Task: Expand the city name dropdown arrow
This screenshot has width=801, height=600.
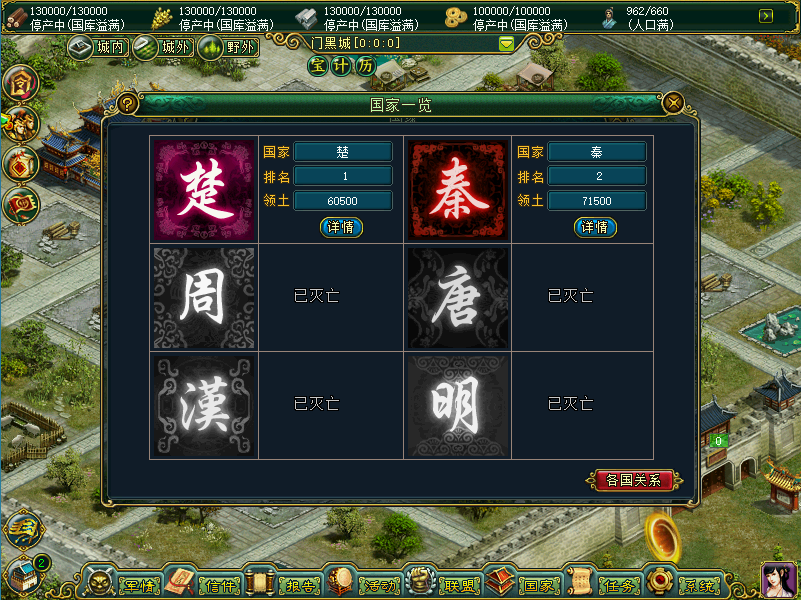Action: coord(506,43)
